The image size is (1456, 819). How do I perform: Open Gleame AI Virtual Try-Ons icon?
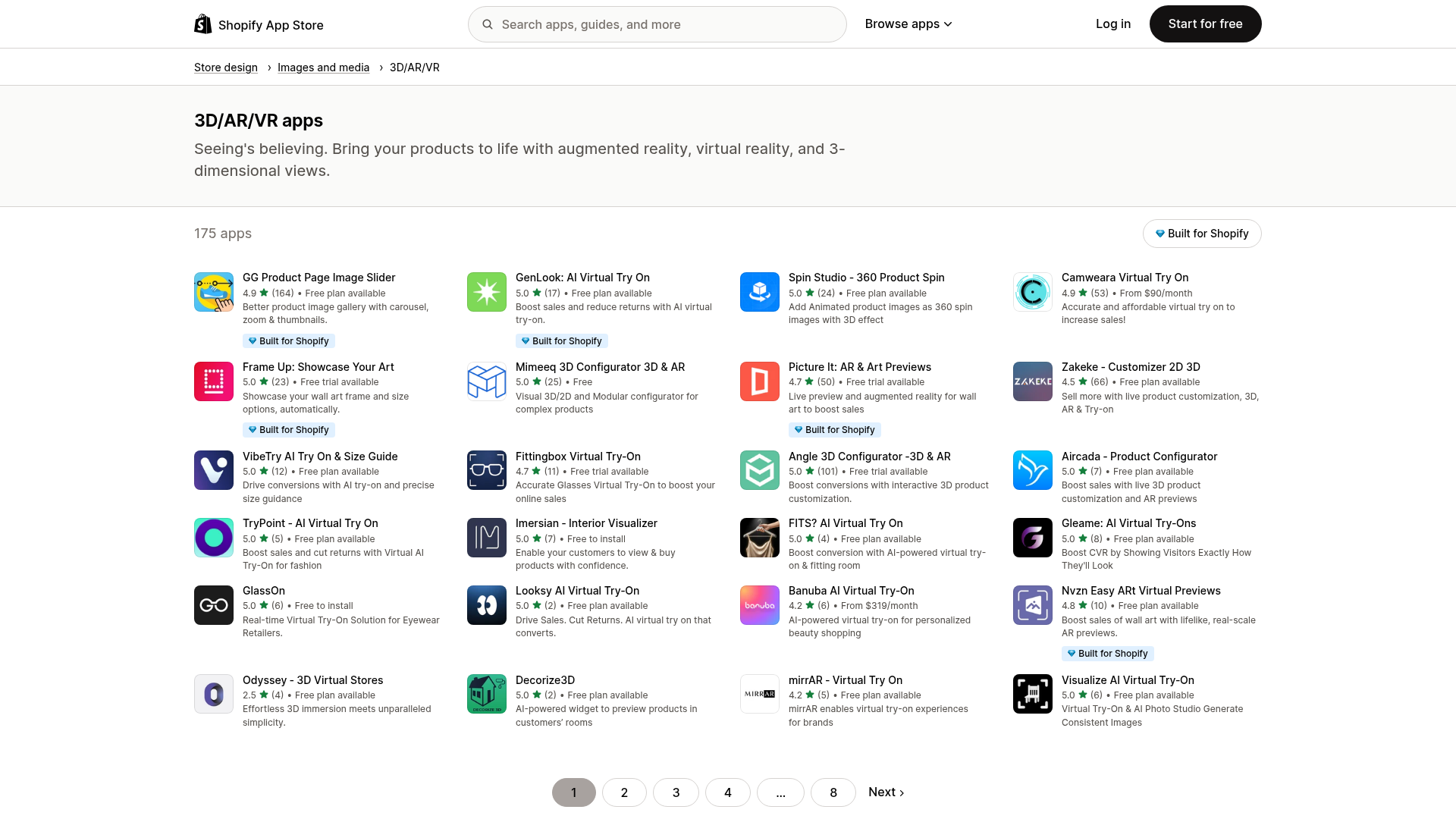pos(1033,538)
